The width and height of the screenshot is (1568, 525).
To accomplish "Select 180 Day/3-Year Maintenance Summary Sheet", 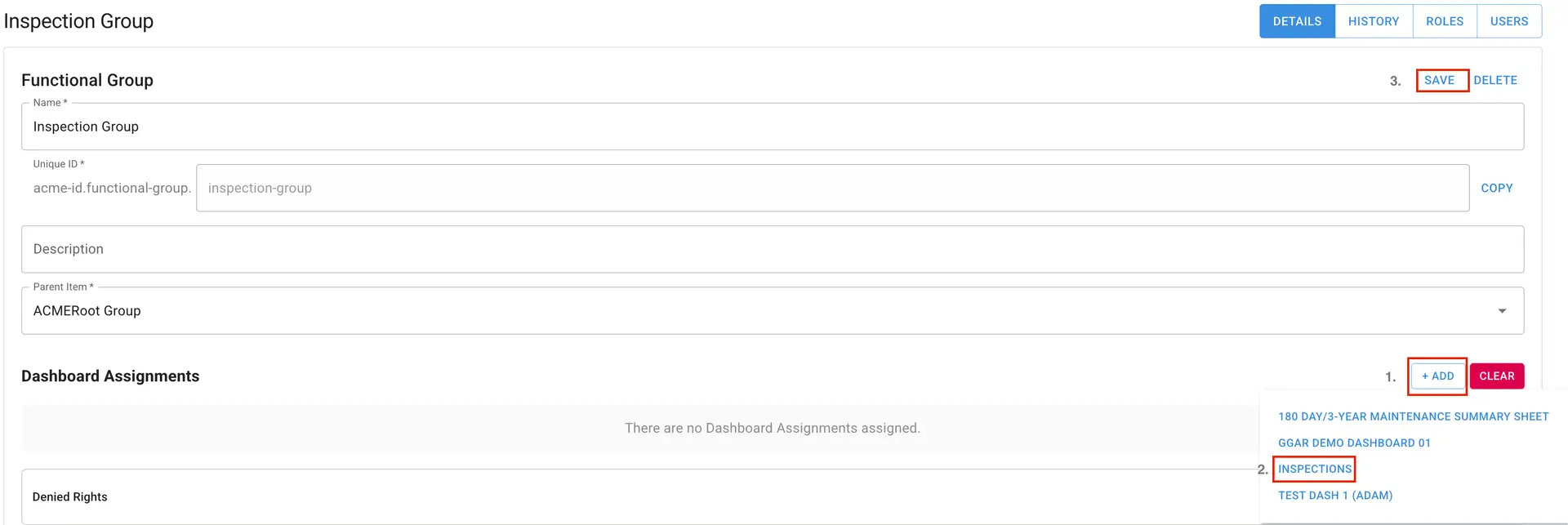I will tap(1413, 416).
